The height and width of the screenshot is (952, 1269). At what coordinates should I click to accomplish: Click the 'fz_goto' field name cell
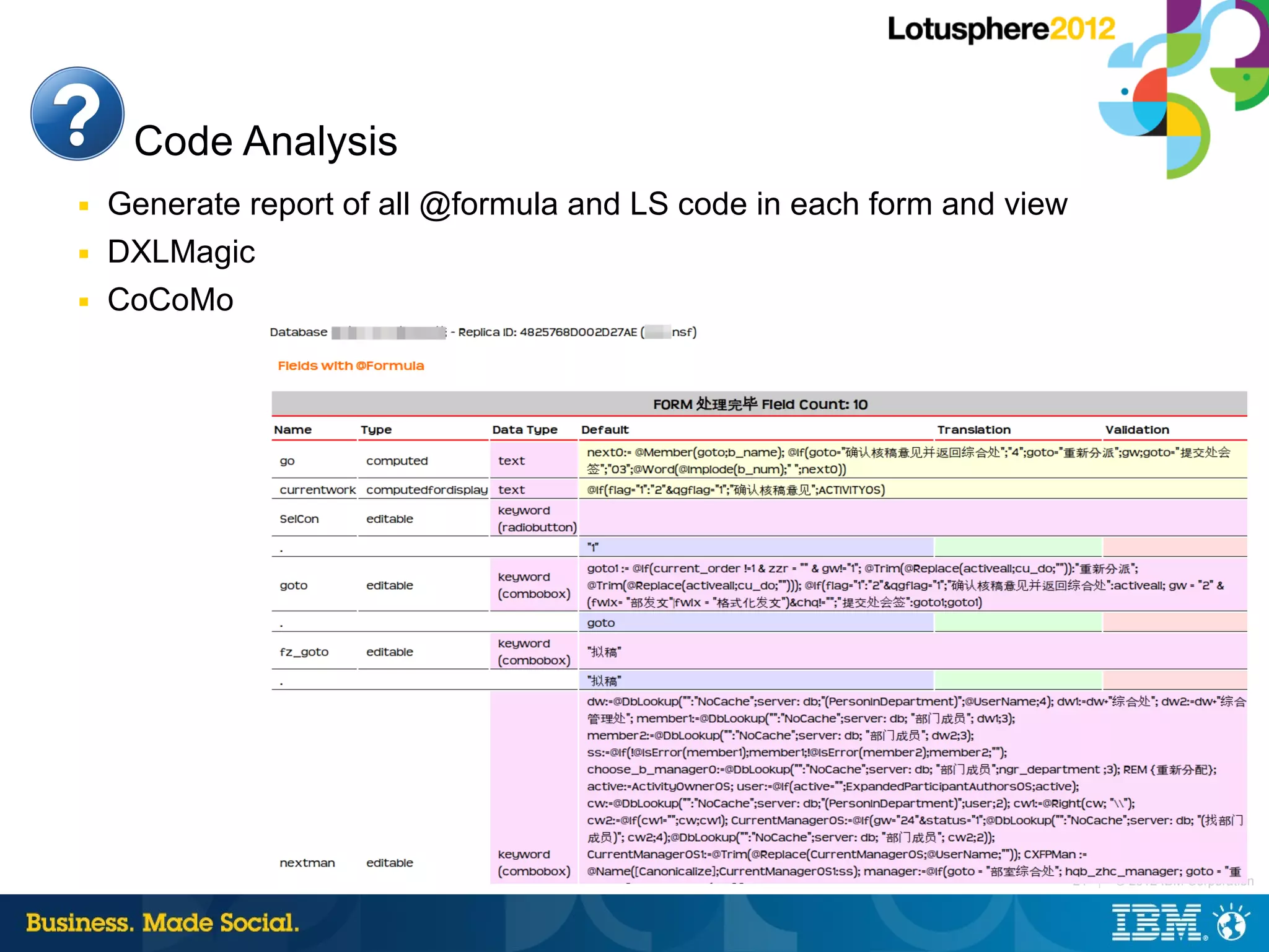click(x=314, y=652)
